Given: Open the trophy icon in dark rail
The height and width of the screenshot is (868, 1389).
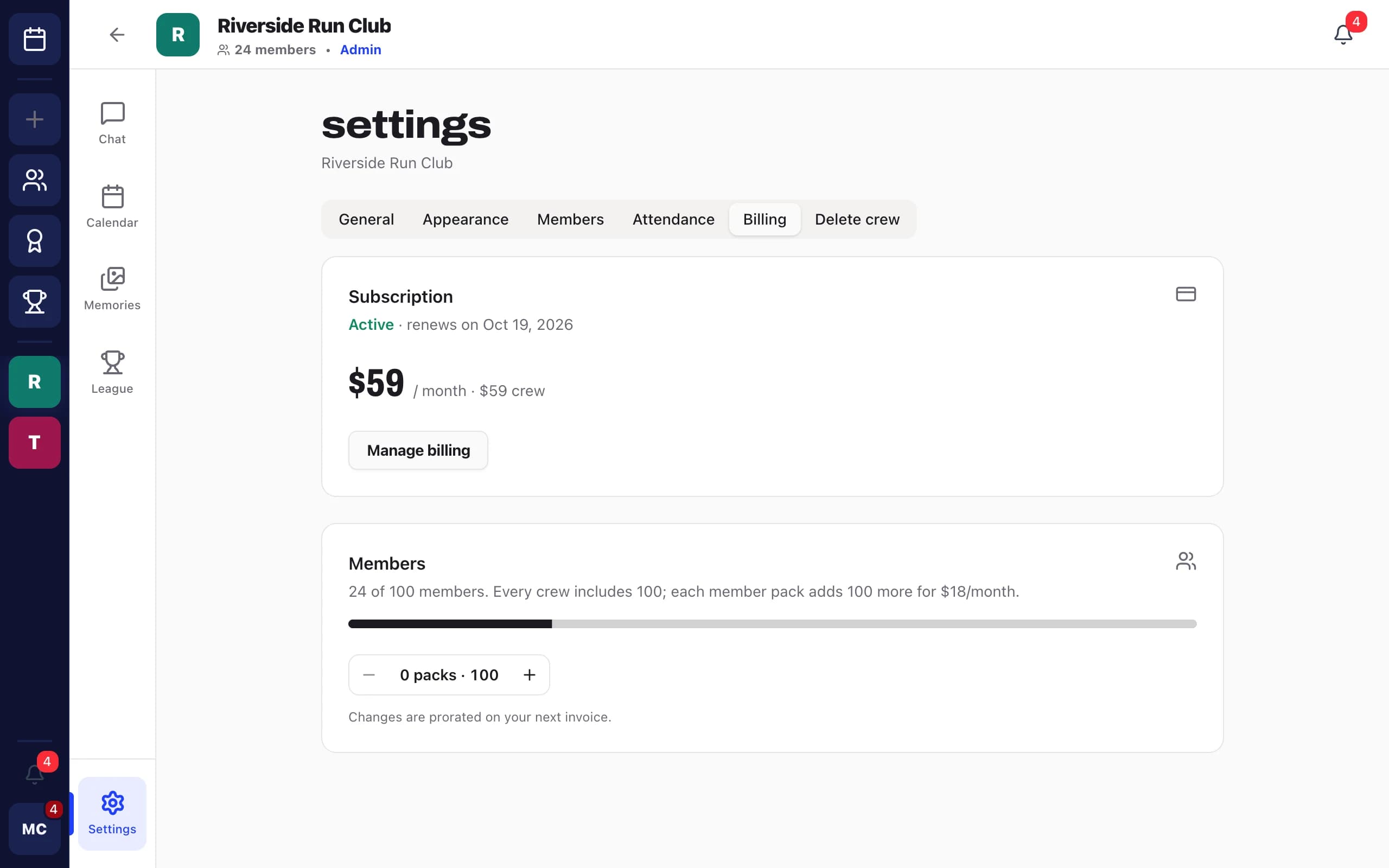Looking at the screenshot, I should pyautogui.click(x=34, y=302).
